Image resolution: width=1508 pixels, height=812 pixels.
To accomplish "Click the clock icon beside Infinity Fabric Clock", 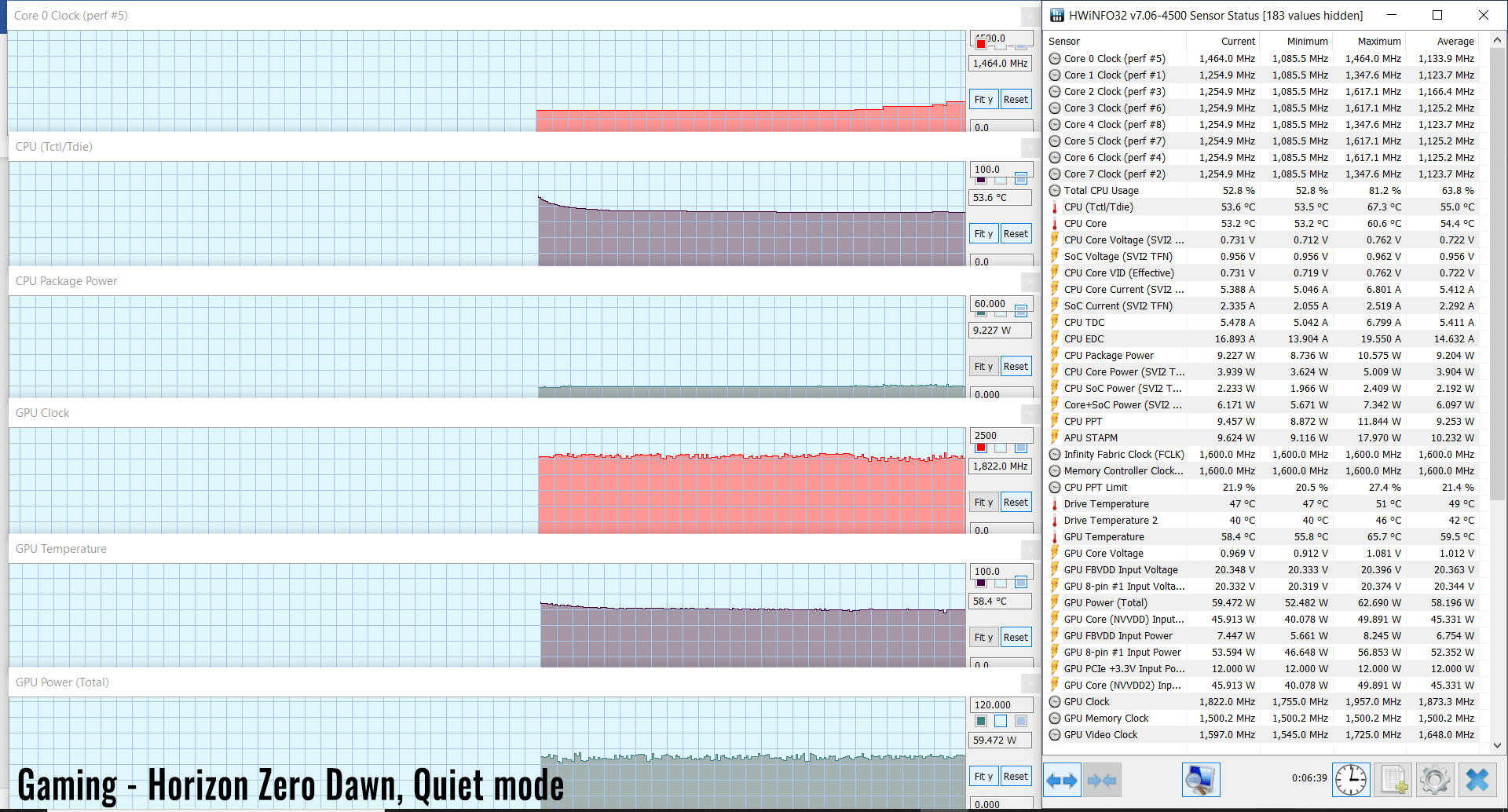I will 1055,455.
